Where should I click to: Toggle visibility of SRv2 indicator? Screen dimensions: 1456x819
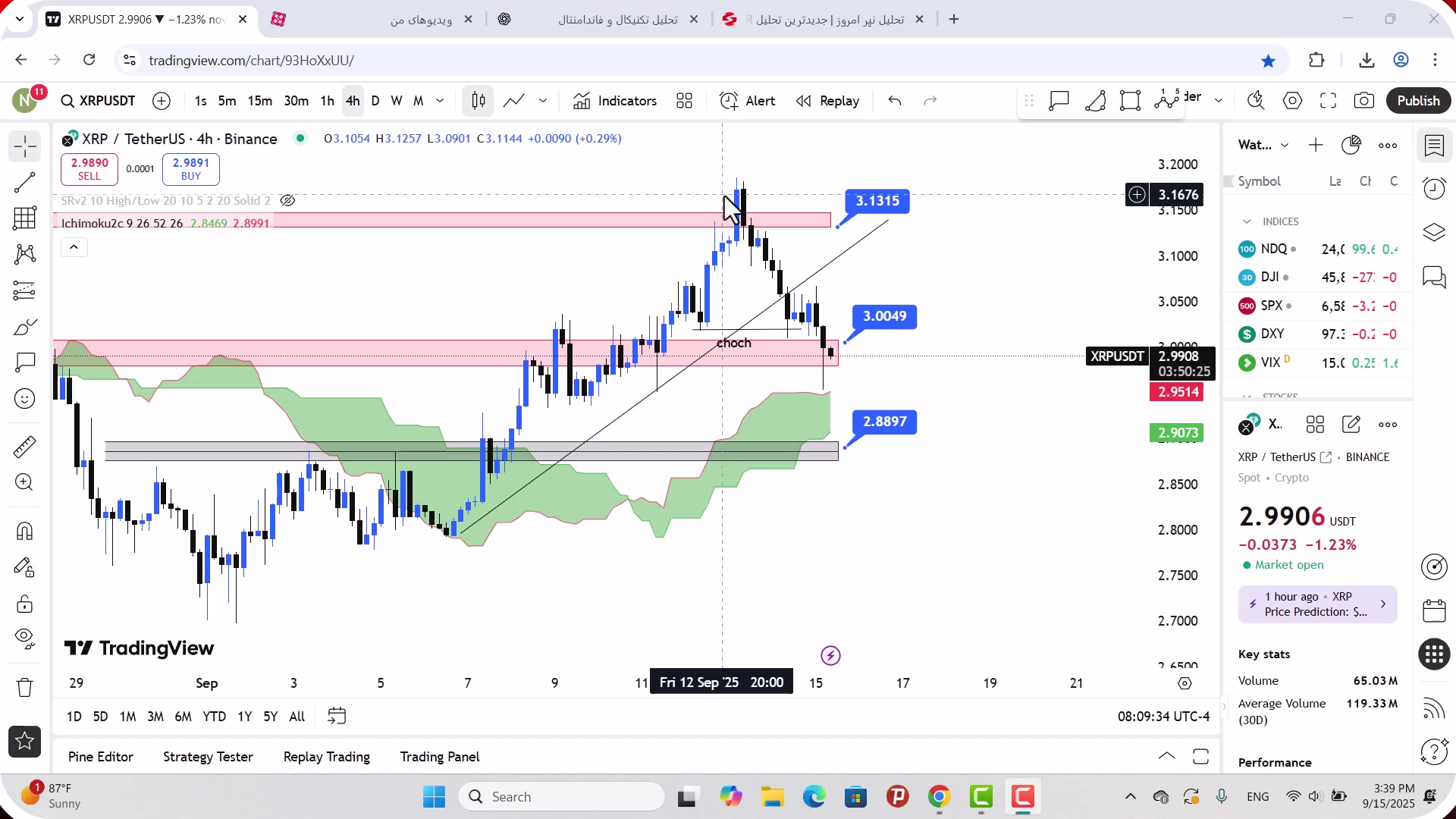click(287, 200)
